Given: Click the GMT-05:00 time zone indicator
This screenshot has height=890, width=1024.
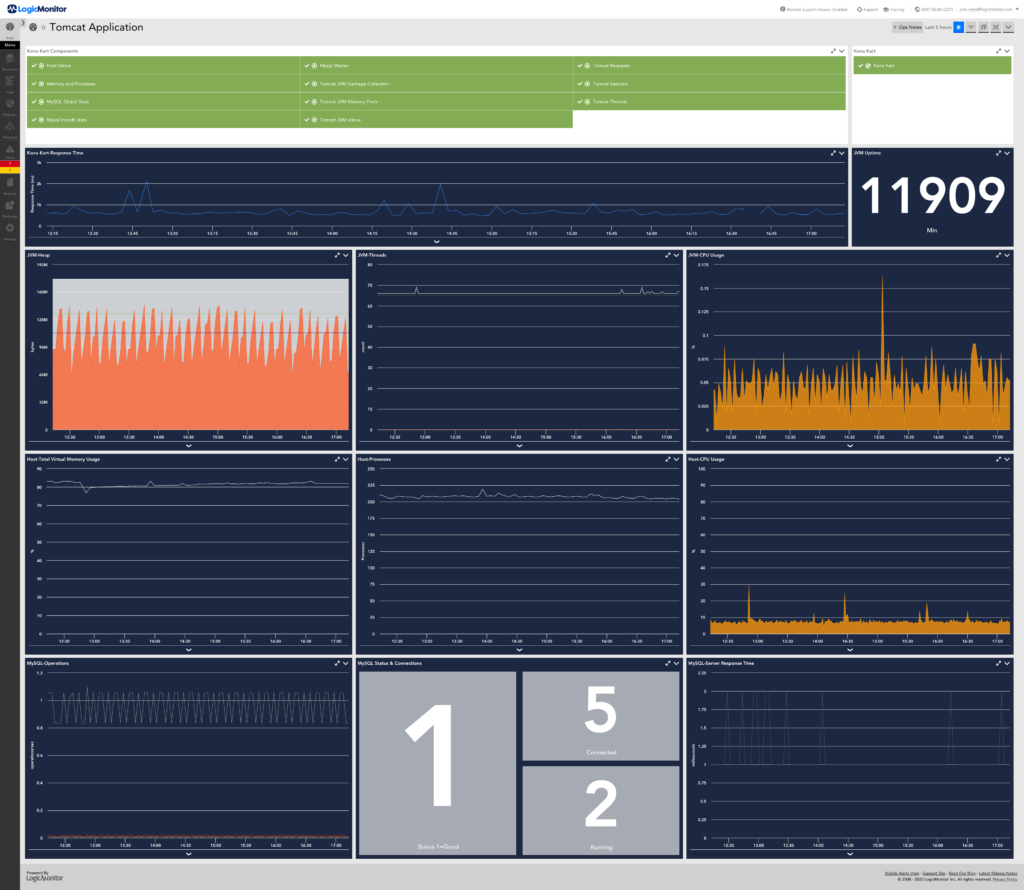Looking at the screenshot, I should pyautogui.click(x=934, y=9).
